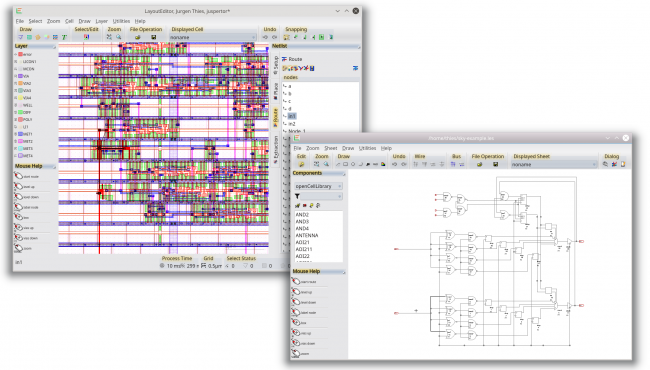Screen dimensions: 650x370
Task: Click the bus draw icon in Bus group
Action: 453,164
